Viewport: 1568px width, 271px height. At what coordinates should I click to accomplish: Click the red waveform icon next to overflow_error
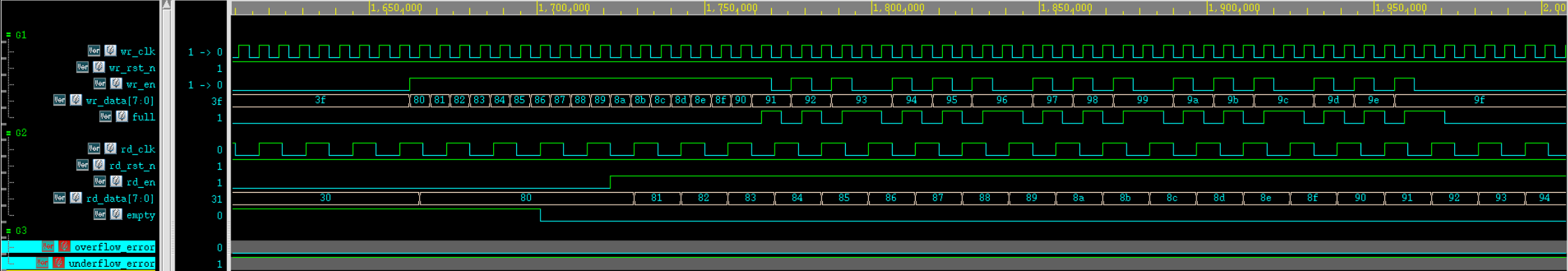(64, 247)
